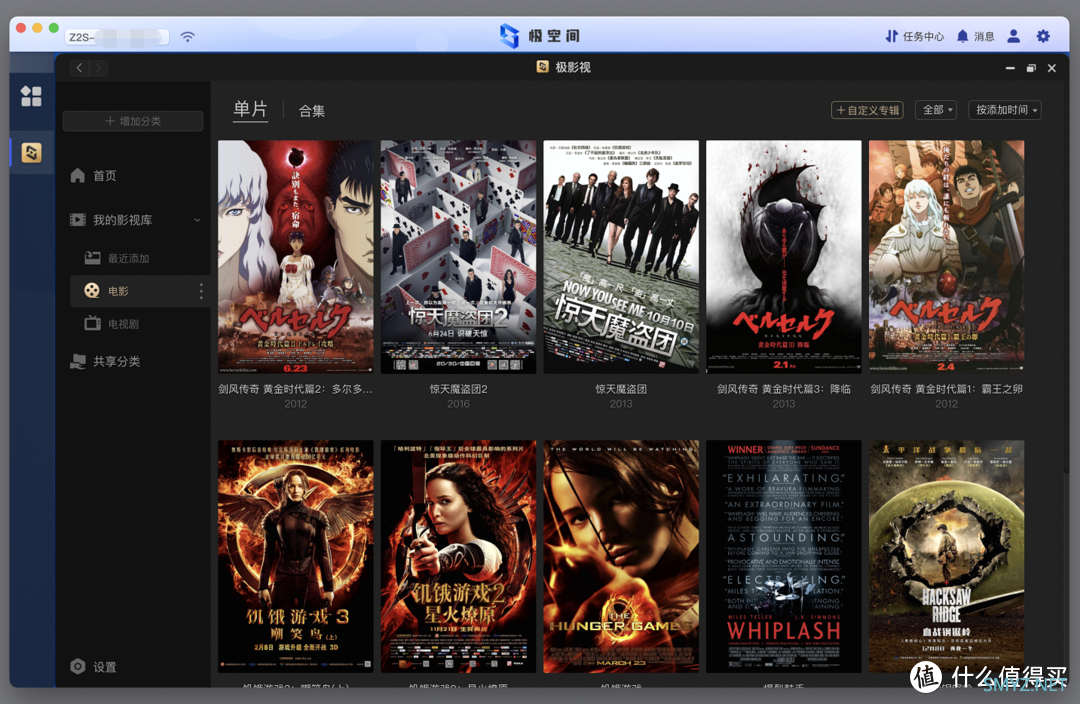Go to 首页 home
Image resolution: width=1080 pixels, height=704 pixels.
click(x=93, y=176)
